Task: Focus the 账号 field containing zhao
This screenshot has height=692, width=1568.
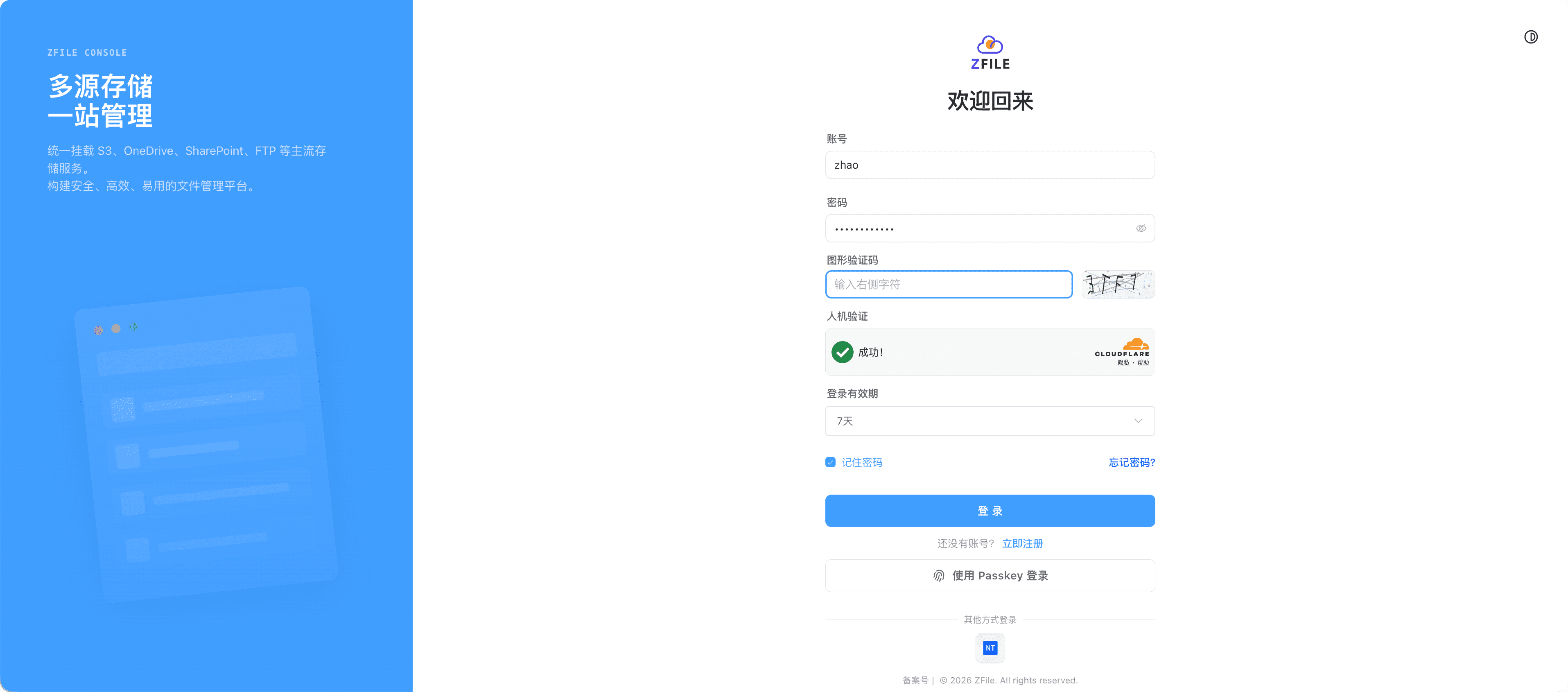Action: pos(990,165)
